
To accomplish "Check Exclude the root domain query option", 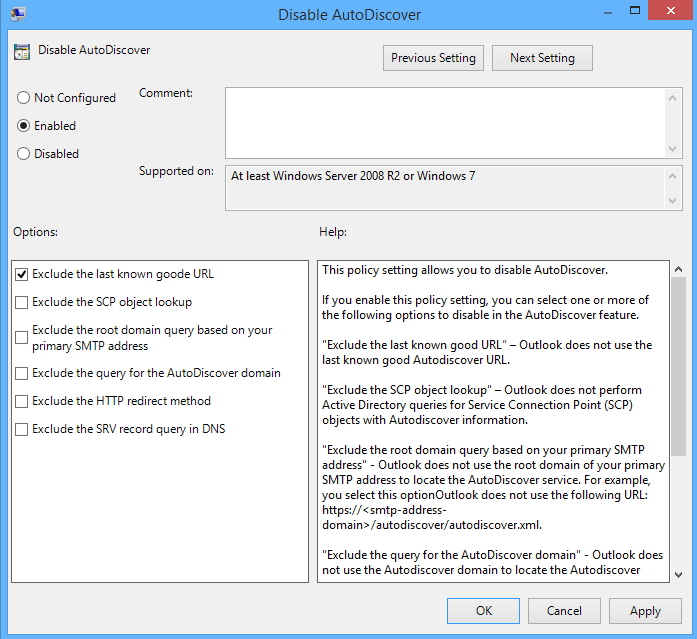I will (21, 338).
